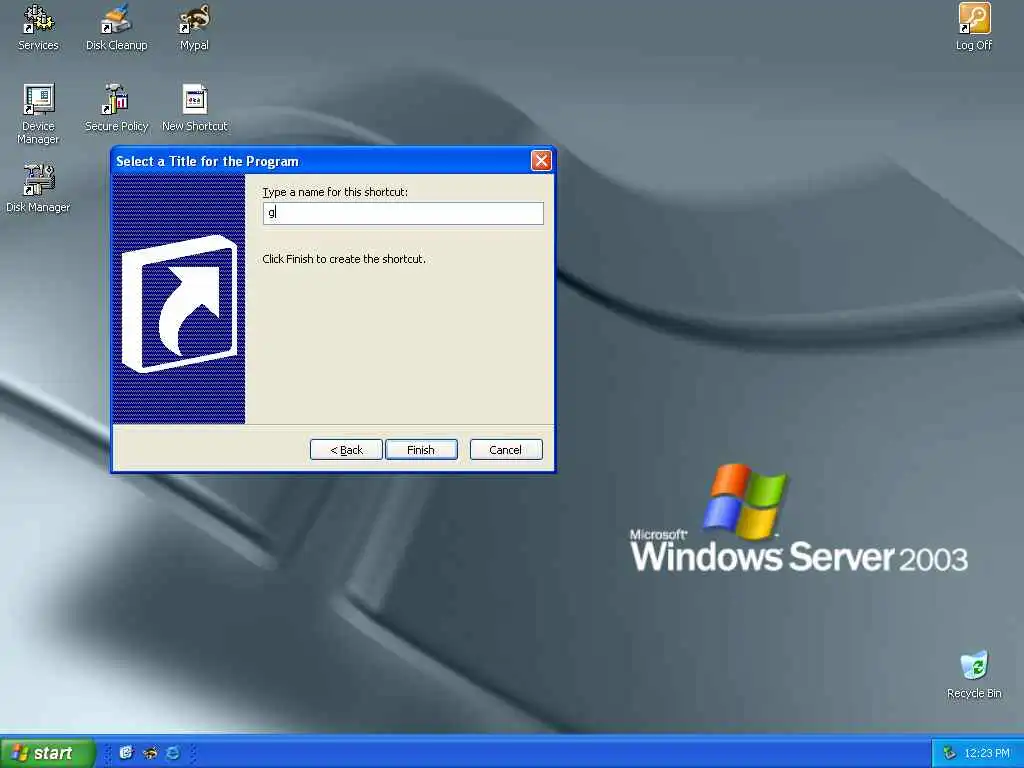Select the New Shortcut desktop icon
This screenshot has height=768, width=1024.
pyautogui.click(x=195, y=108)
